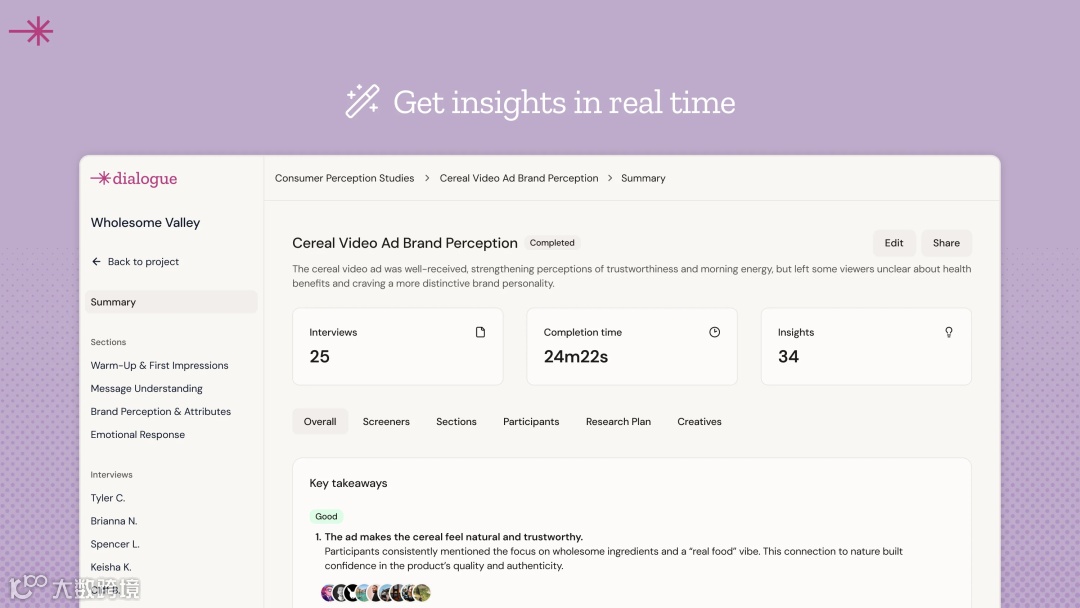Click the Share button
The width and height of the screenshot is (1080, 608).
click(946, 243)
